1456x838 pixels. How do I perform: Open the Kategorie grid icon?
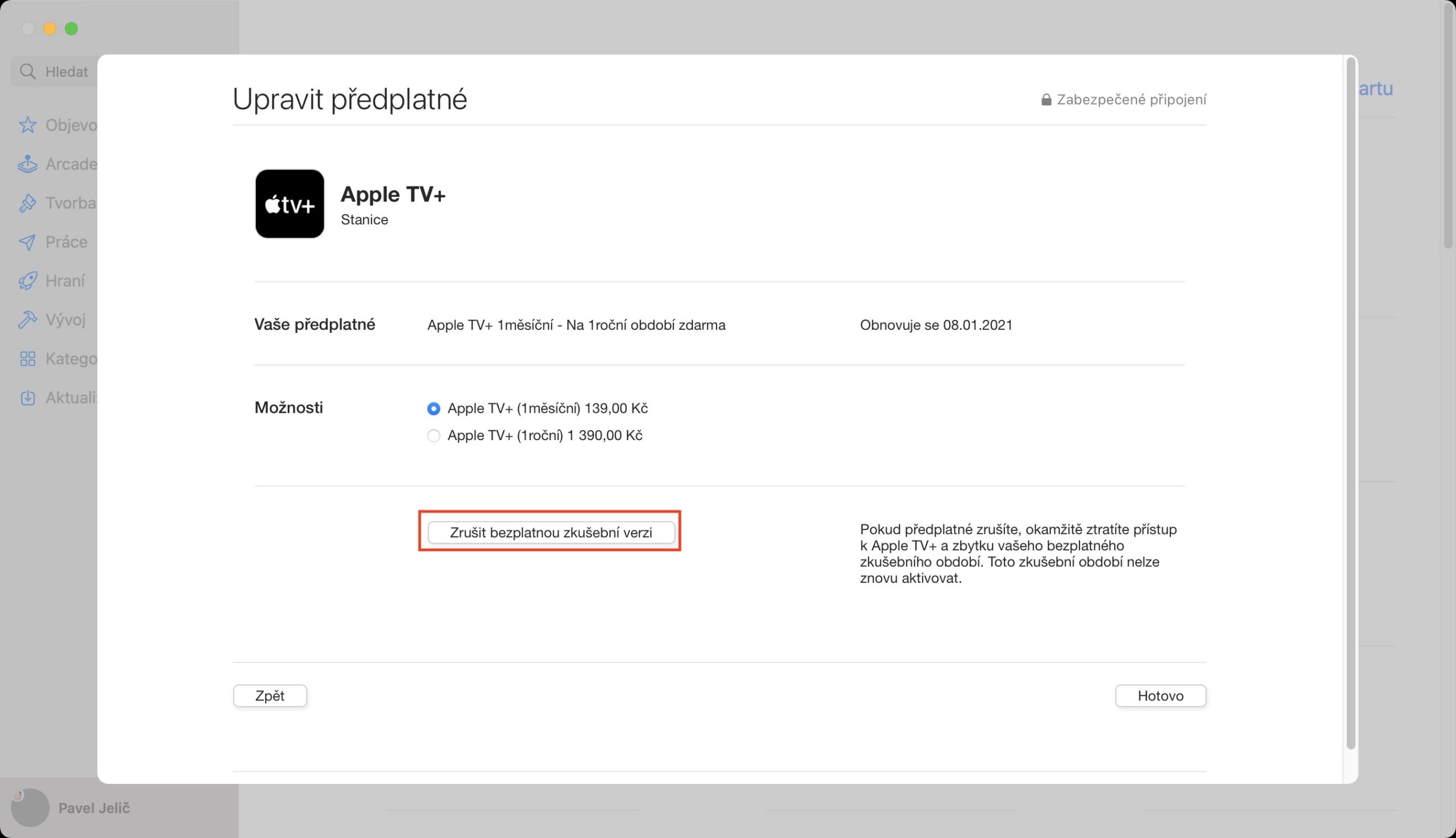point(27,359)
